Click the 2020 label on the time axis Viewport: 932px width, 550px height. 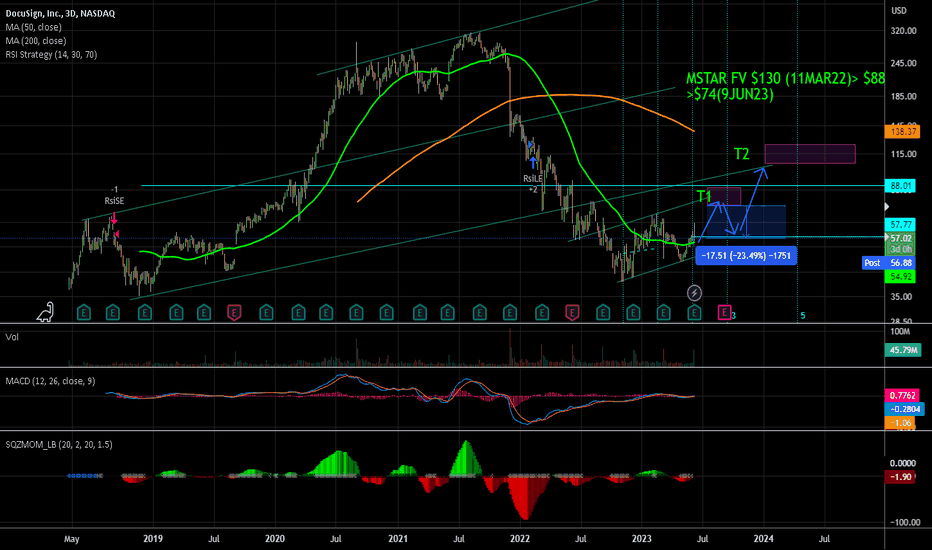275,539
